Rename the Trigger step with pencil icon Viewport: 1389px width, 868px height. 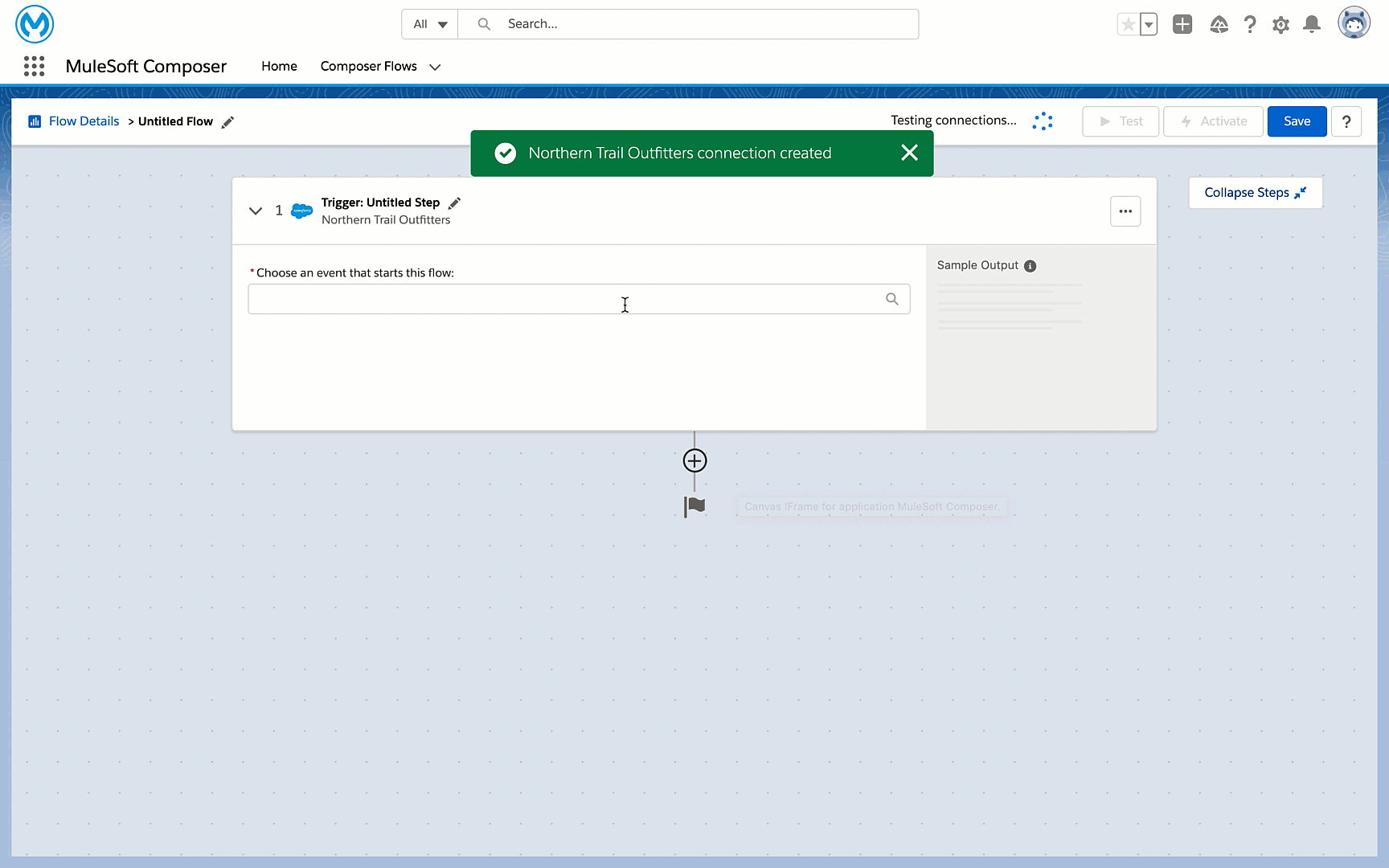(x=454, y=203)
